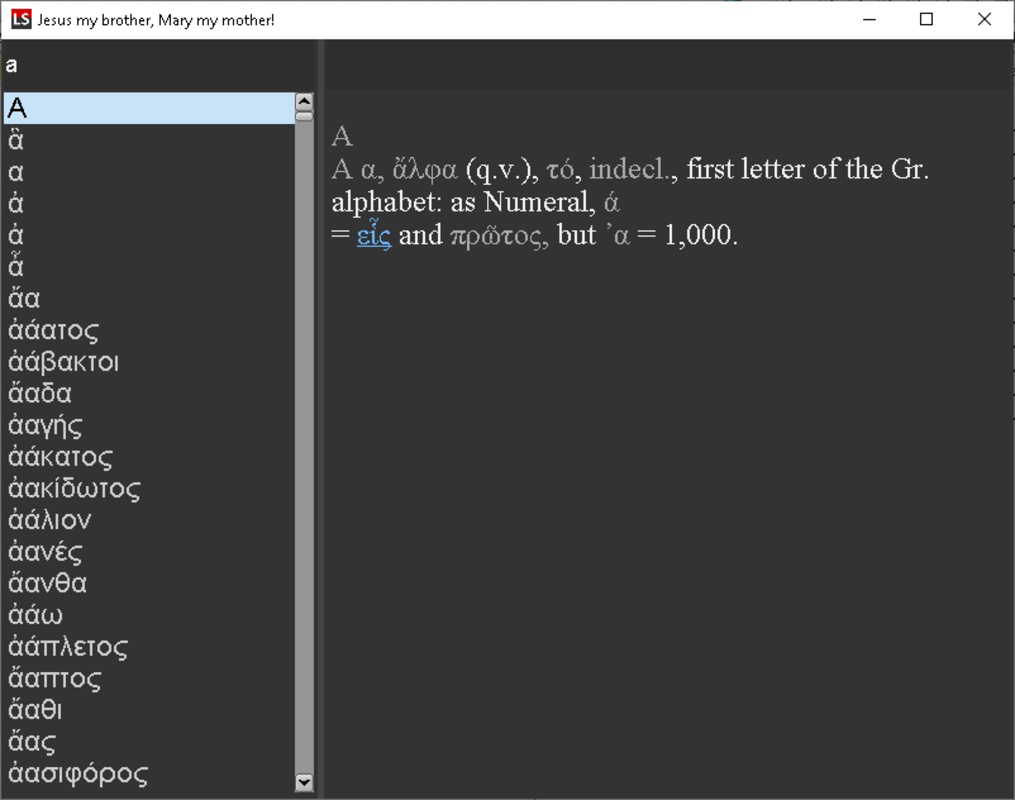This screenshot has height=800, width=1015.
Task: Open the ἀαγής entry
Action: click(149, 425)
